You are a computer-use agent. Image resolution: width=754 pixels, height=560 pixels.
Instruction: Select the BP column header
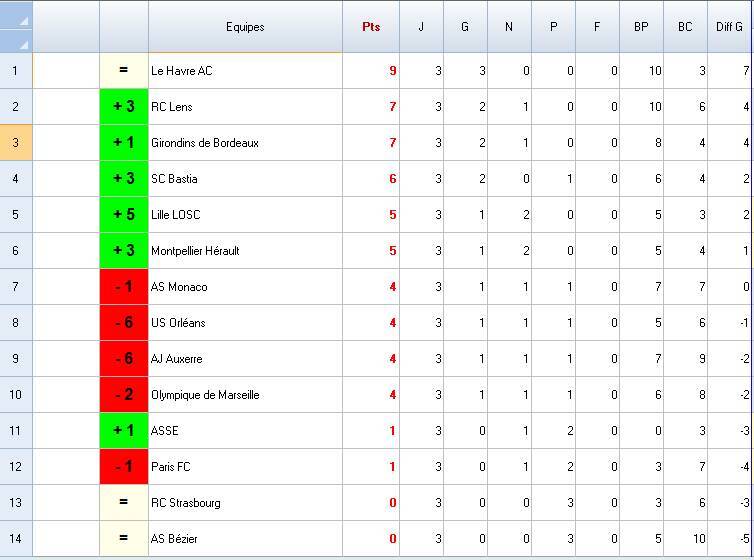641,27
